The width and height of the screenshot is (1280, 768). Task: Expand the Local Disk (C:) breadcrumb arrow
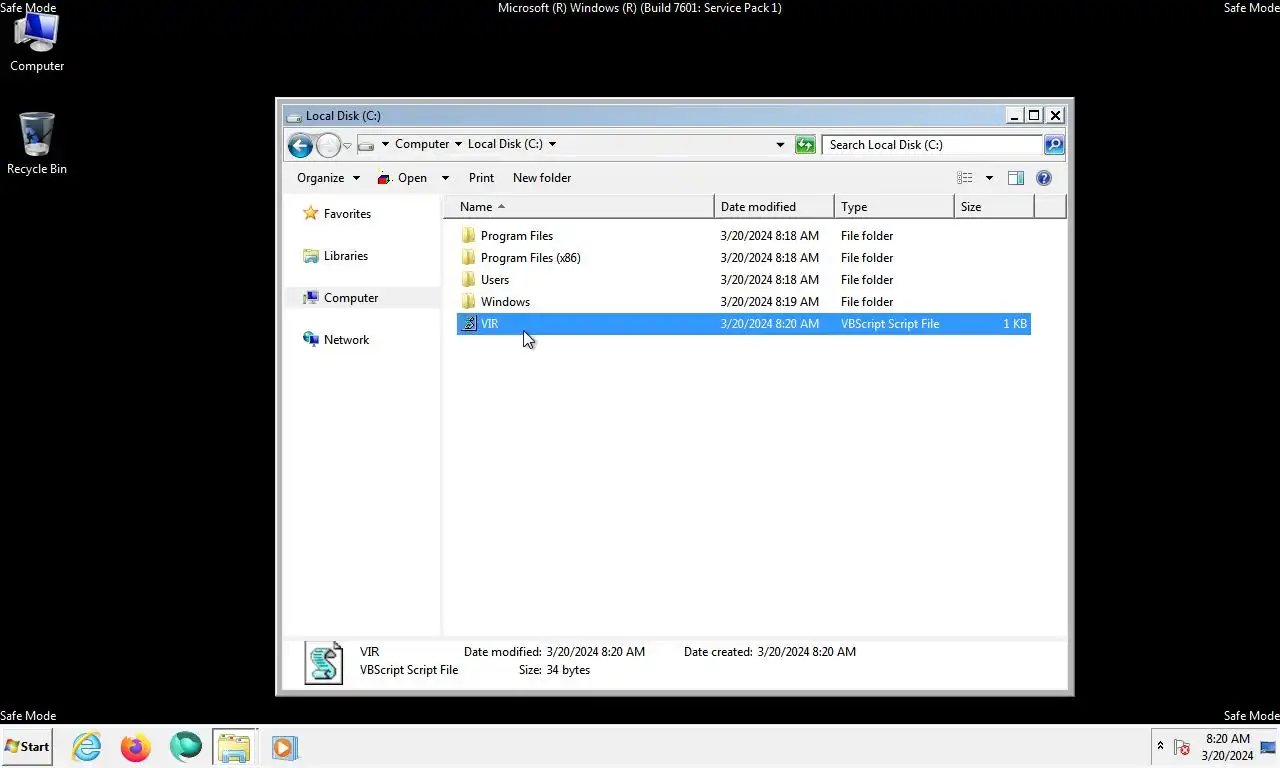(552, 144)
